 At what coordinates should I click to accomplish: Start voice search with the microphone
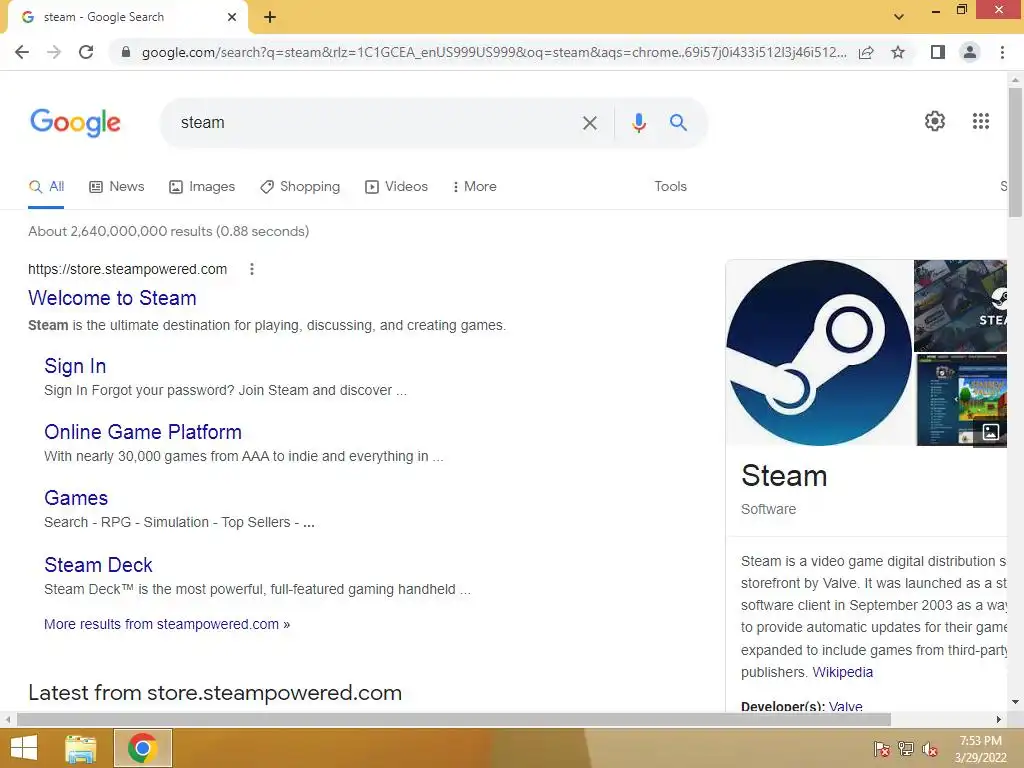tap(639, 123)
